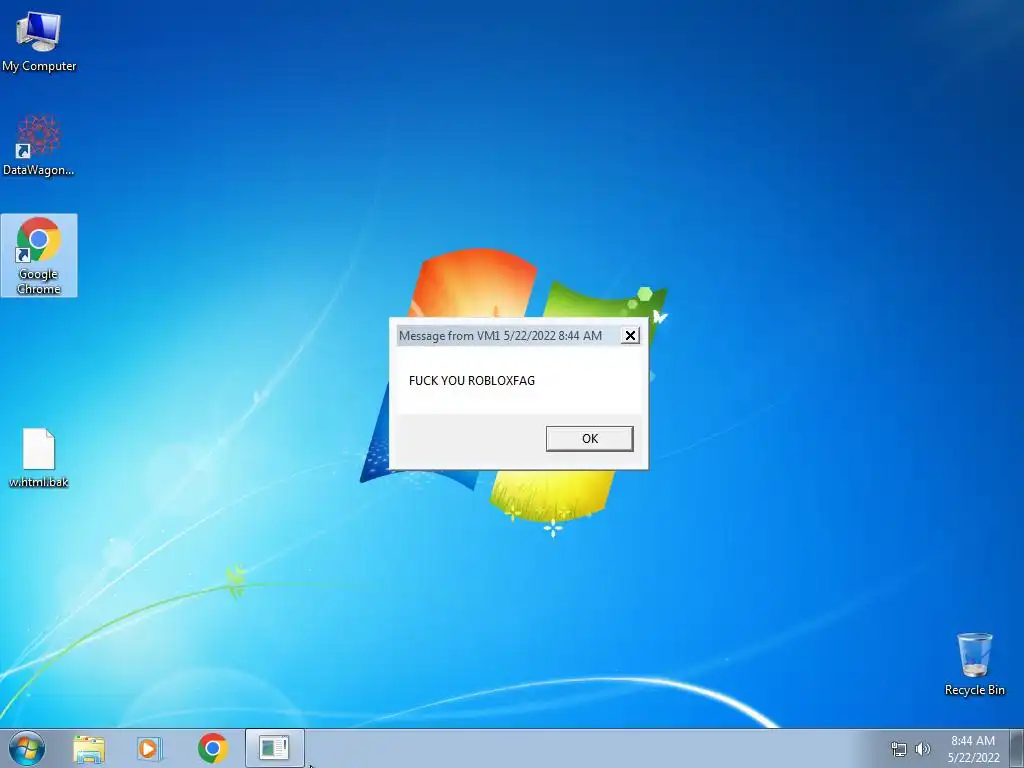Image resolution: width=1024 pixels, height=768 pixels.
Task: Select the DataWagon shortcut icon
Action: [39, 145]
